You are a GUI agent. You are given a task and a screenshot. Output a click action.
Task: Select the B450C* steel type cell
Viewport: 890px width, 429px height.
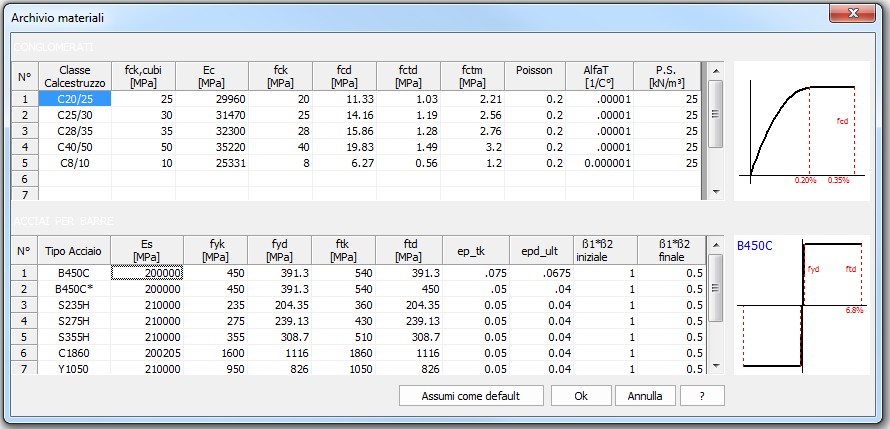point(74,289)
